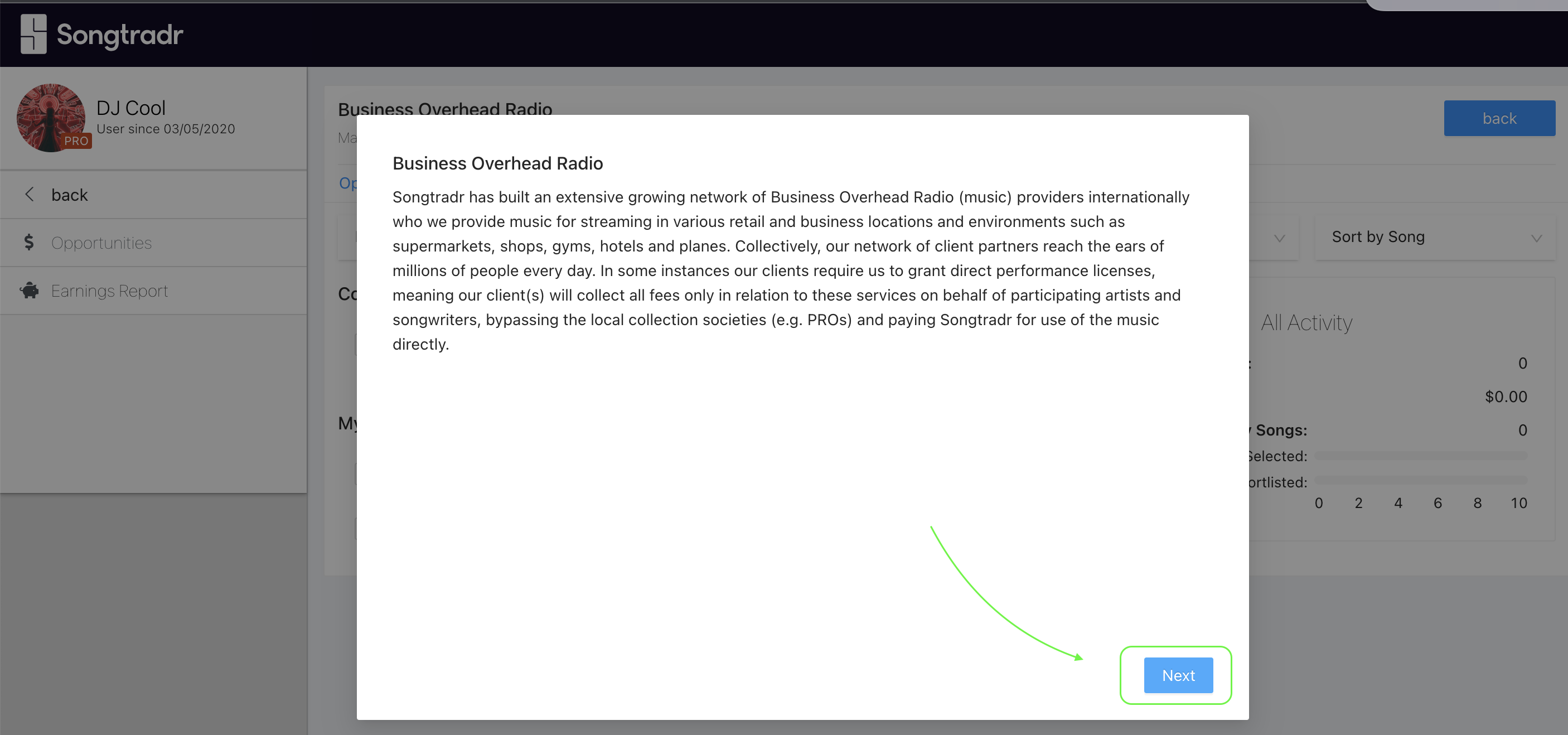Expand the dropdown left of Sort by Song

click(1279, 238)
